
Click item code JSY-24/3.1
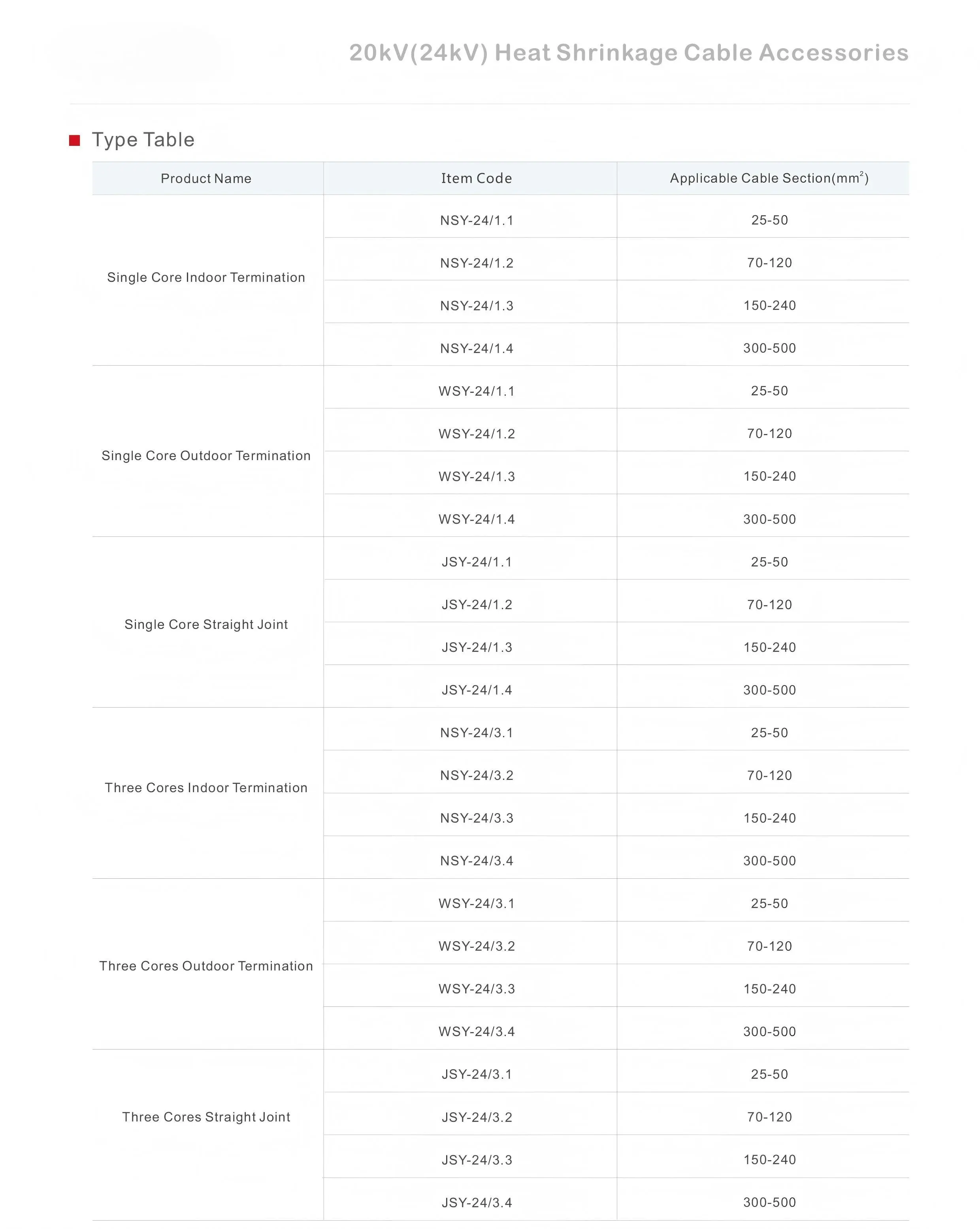[x=476, y=1075]
